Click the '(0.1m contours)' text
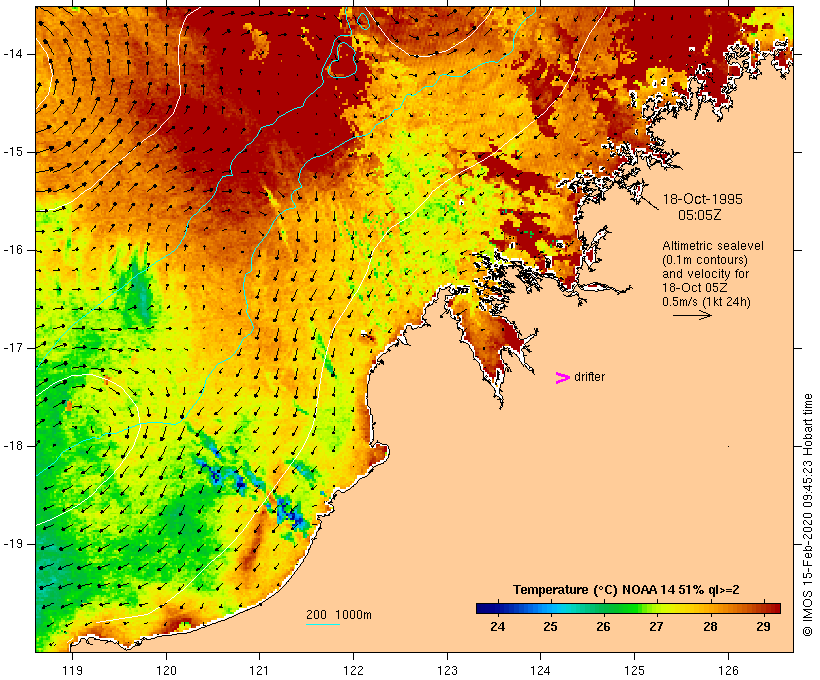Screen dimensions: 820x680 (704, 260)
